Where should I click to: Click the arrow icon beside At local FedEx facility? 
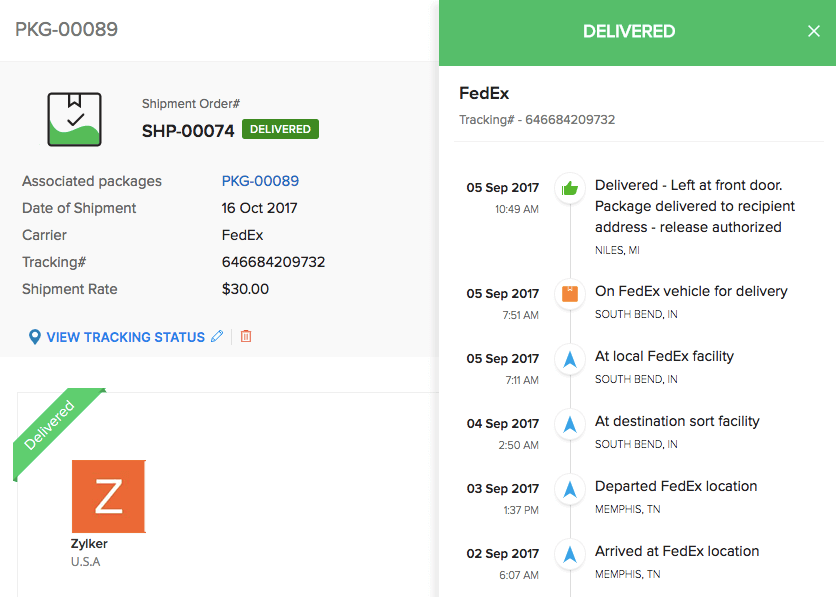(569, 359)
